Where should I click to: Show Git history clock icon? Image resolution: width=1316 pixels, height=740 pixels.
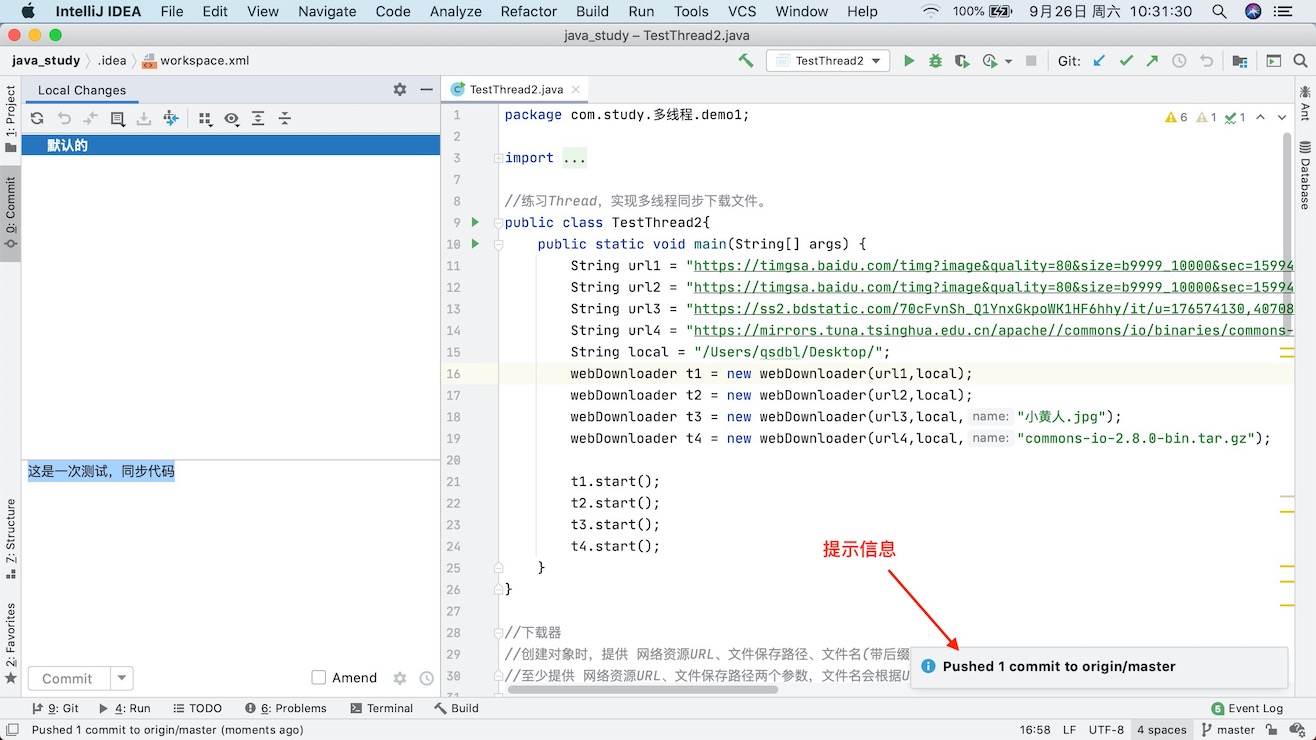(x=1179, y=61)
